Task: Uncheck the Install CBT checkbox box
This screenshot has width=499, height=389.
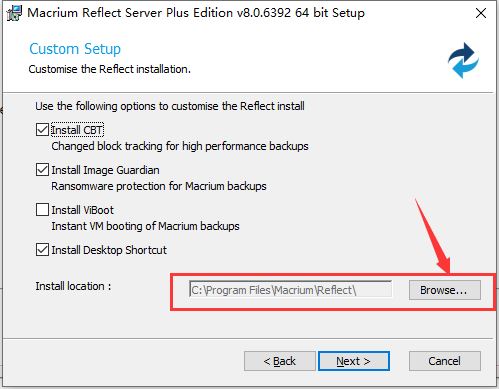Action: pyautogui.click(x=42, y=130)
